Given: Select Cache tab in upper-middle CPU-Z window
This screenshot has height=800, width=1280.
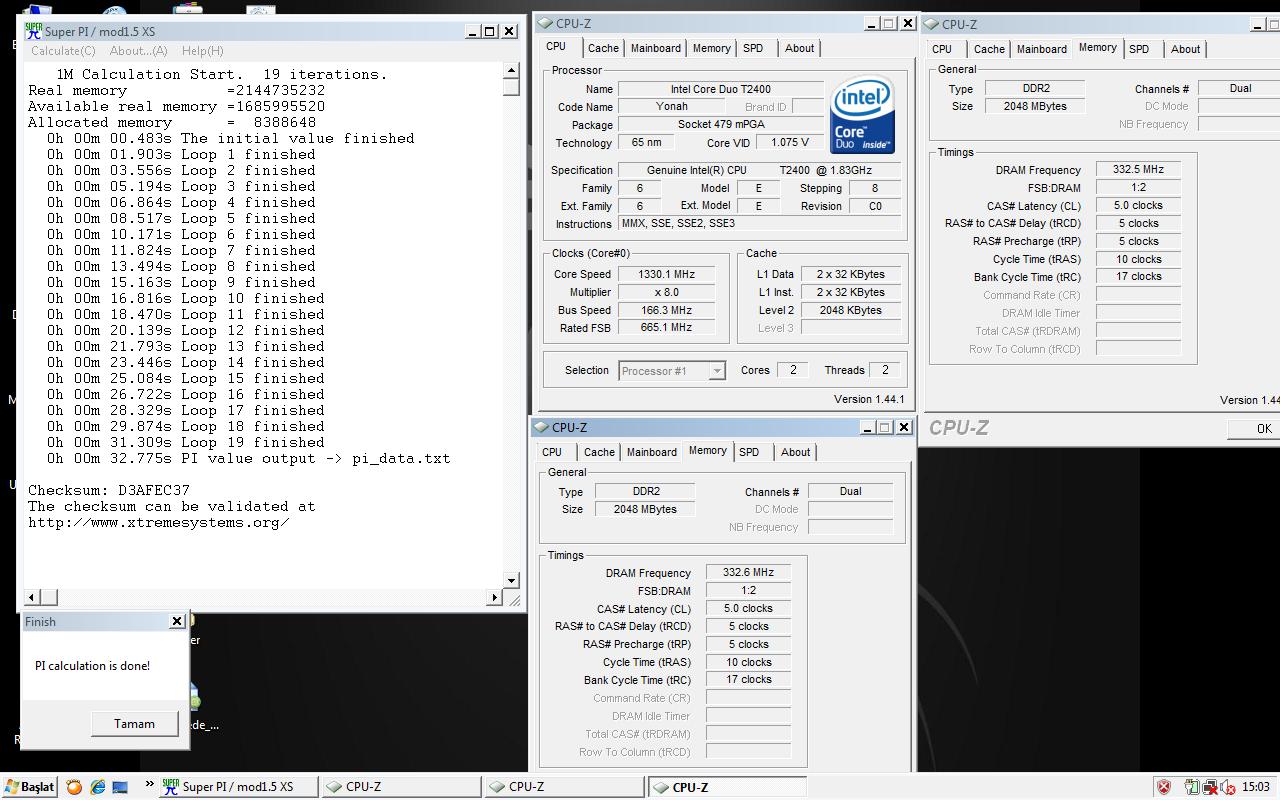Looking at the screenshot, I should tap(603, 48).
